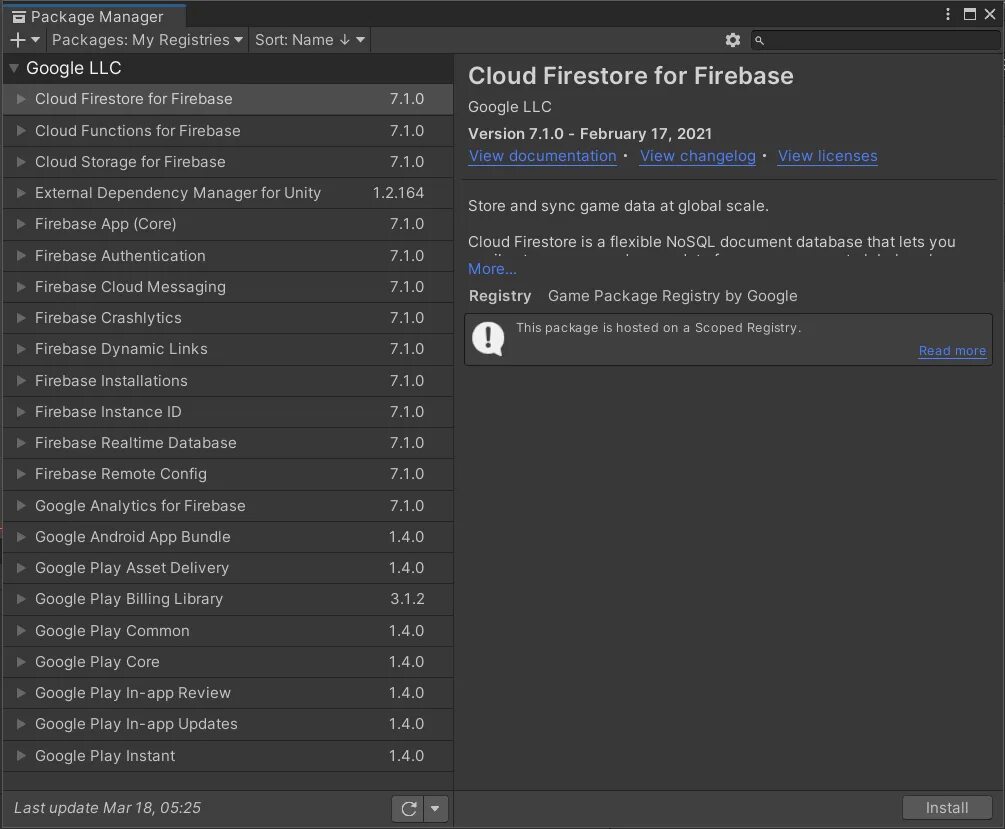
Task: Click Read more about scoped registries
Action: tap(952, 351)
